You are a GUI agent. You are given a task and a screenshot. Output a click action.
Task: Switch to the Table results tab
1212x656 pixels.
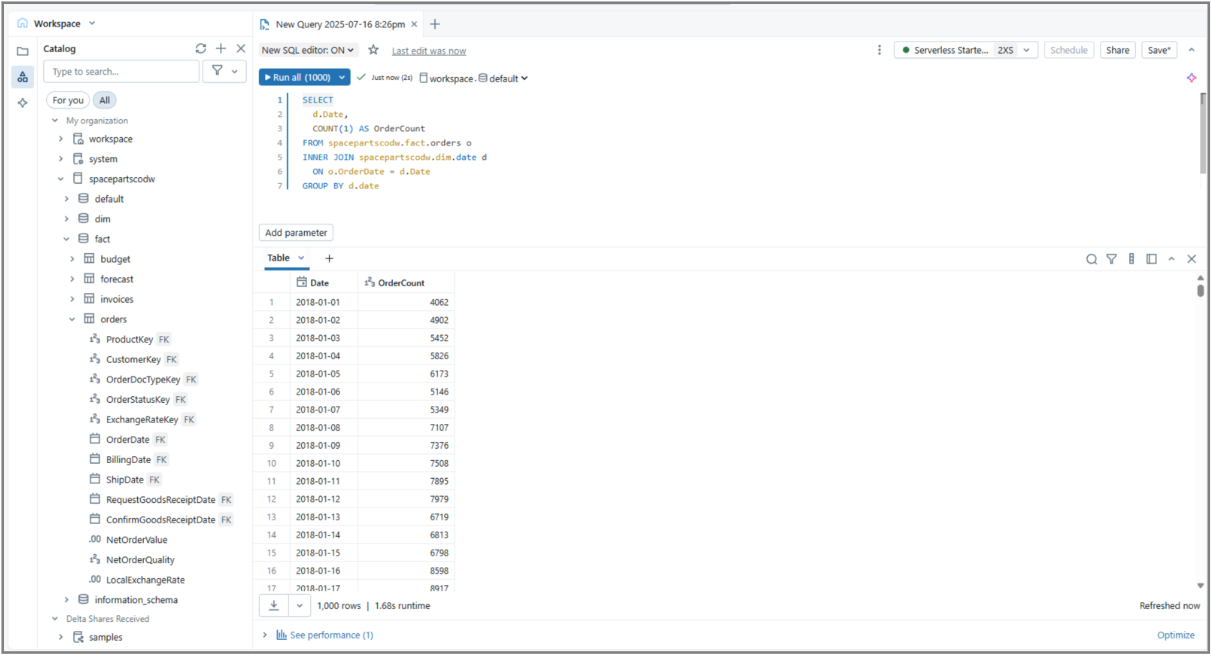(280, 258)
